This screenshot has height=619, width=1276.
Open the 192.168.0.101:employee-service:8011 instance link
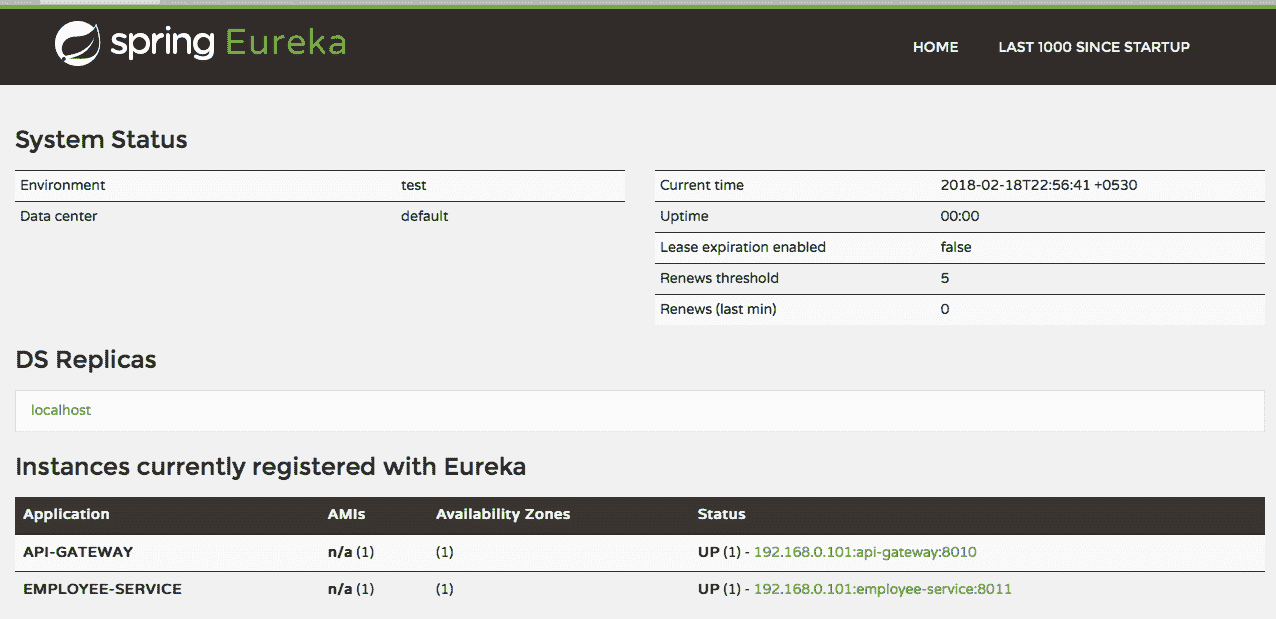(883, 589)
